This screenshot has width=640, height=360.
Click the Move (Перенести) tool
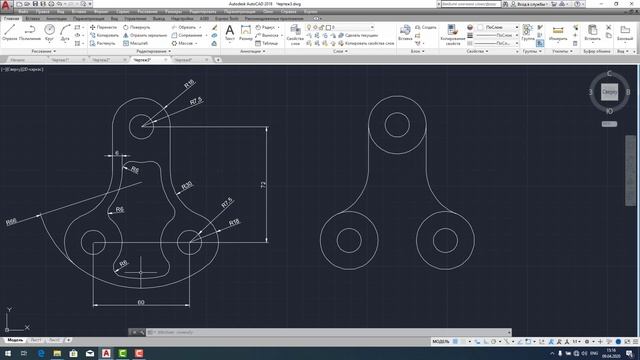pyautogui.click(x=103, y=27)
